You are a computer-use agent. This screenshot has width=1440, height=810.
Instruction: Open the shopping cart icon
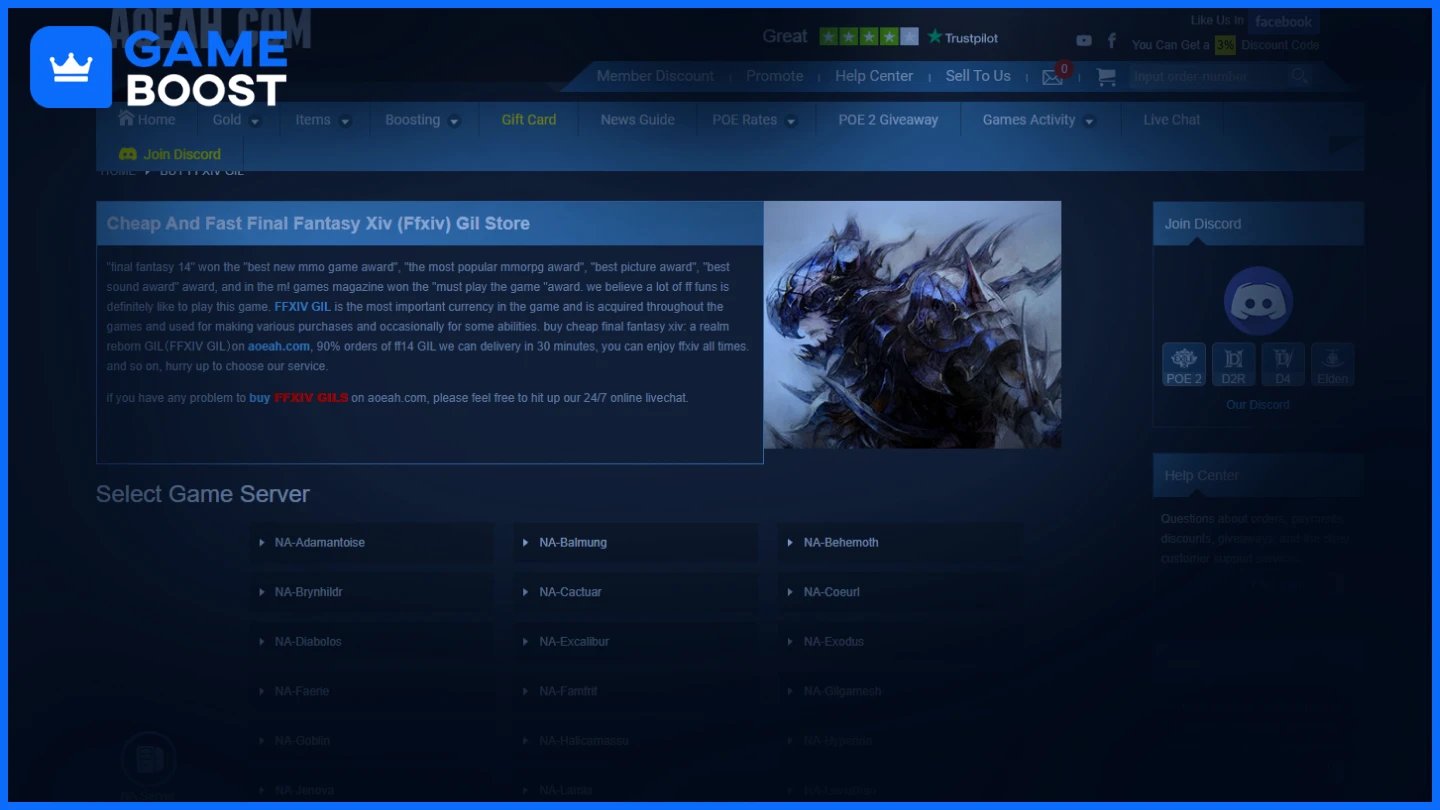coord(1105,76)
